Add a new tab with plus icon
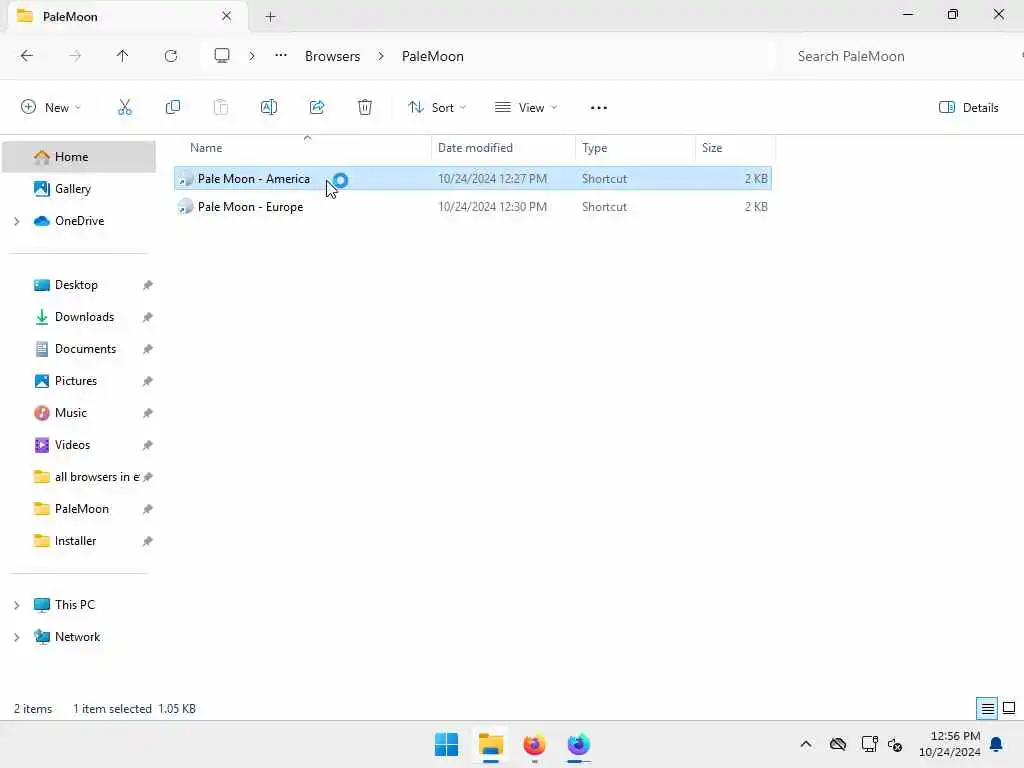 click(x=270, y=17)
